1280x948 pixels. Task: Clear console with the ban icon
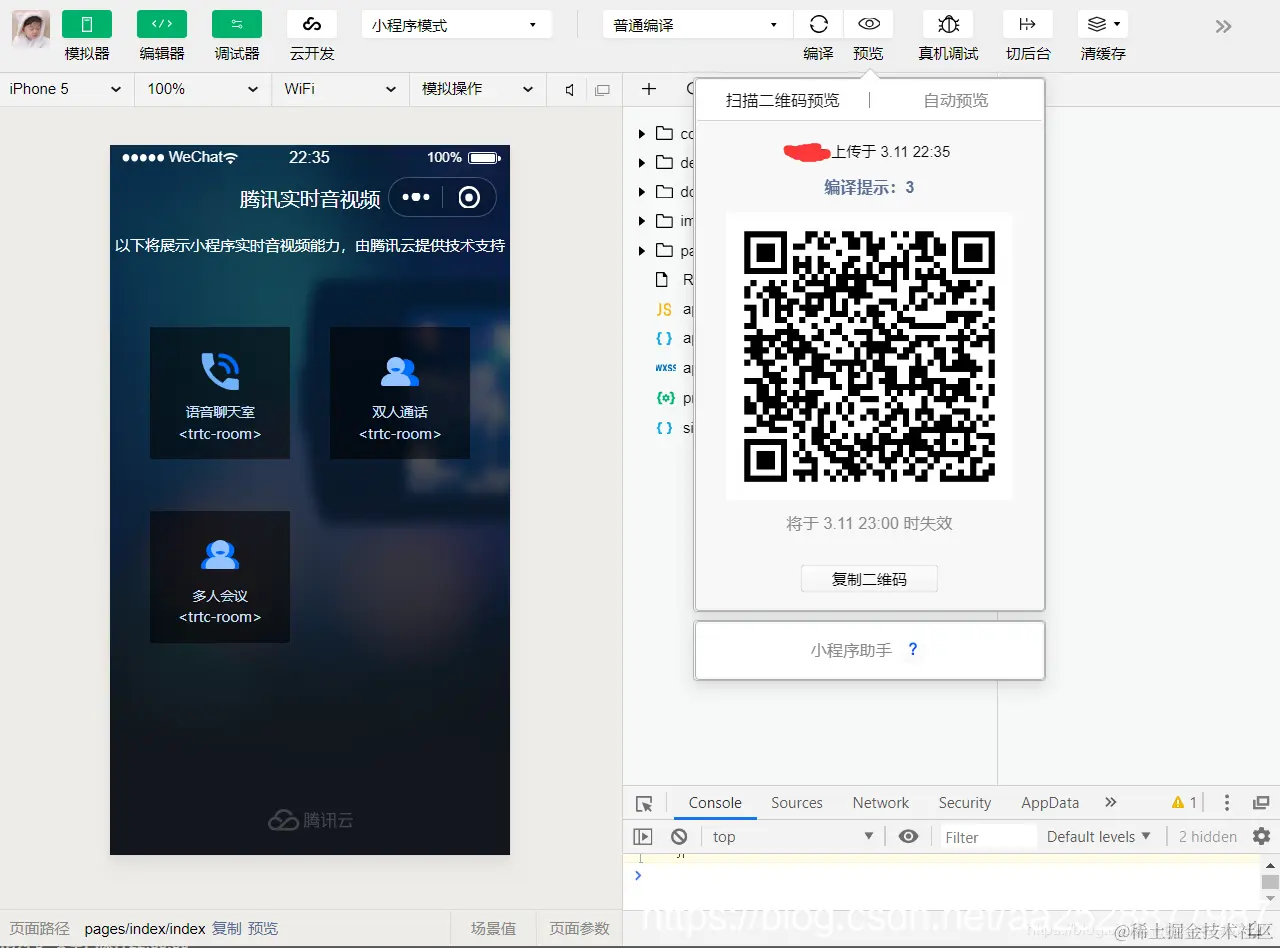pyautogui.click(x=679, y=836)
